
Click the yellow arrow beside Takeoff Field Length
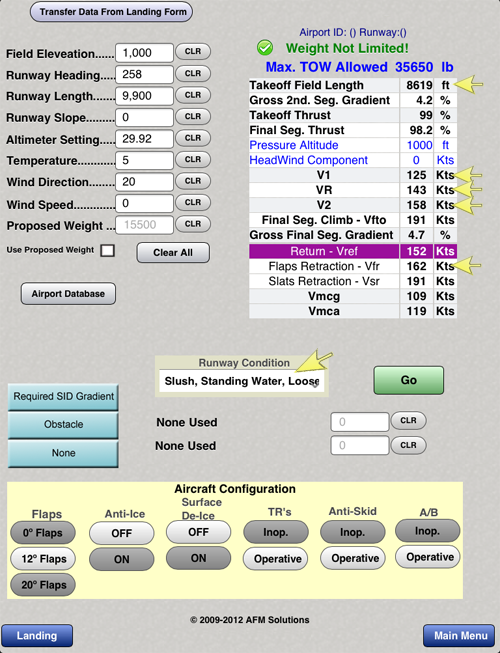click(469, 85)
